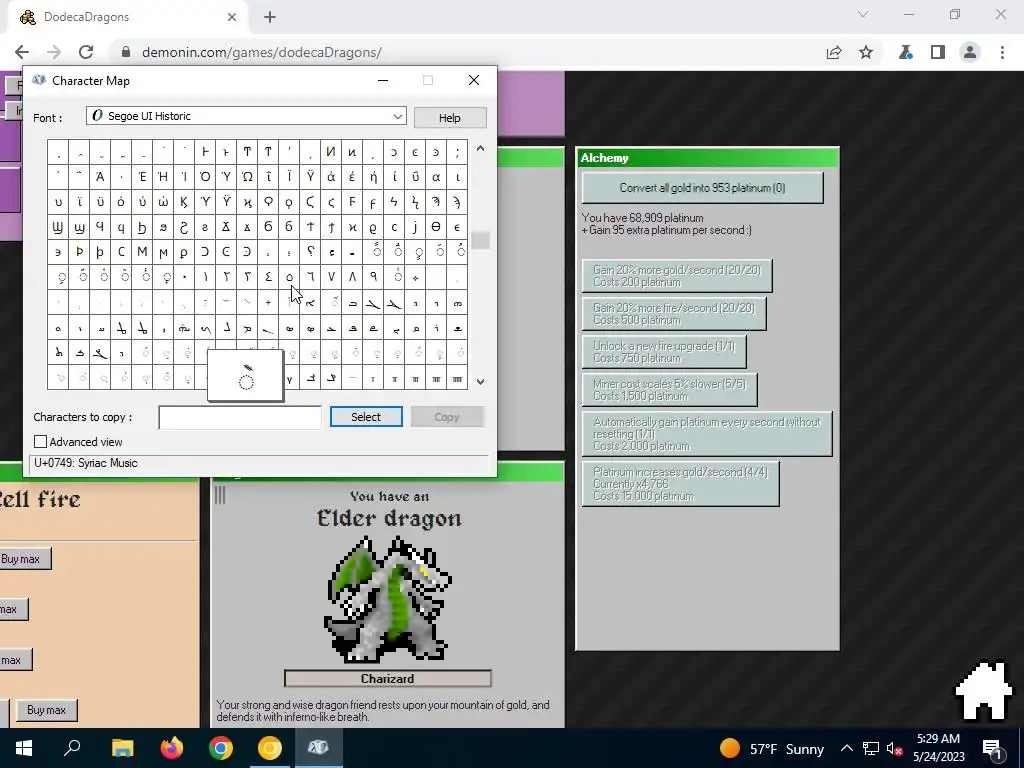Click the Help button in Character Map

449,118
